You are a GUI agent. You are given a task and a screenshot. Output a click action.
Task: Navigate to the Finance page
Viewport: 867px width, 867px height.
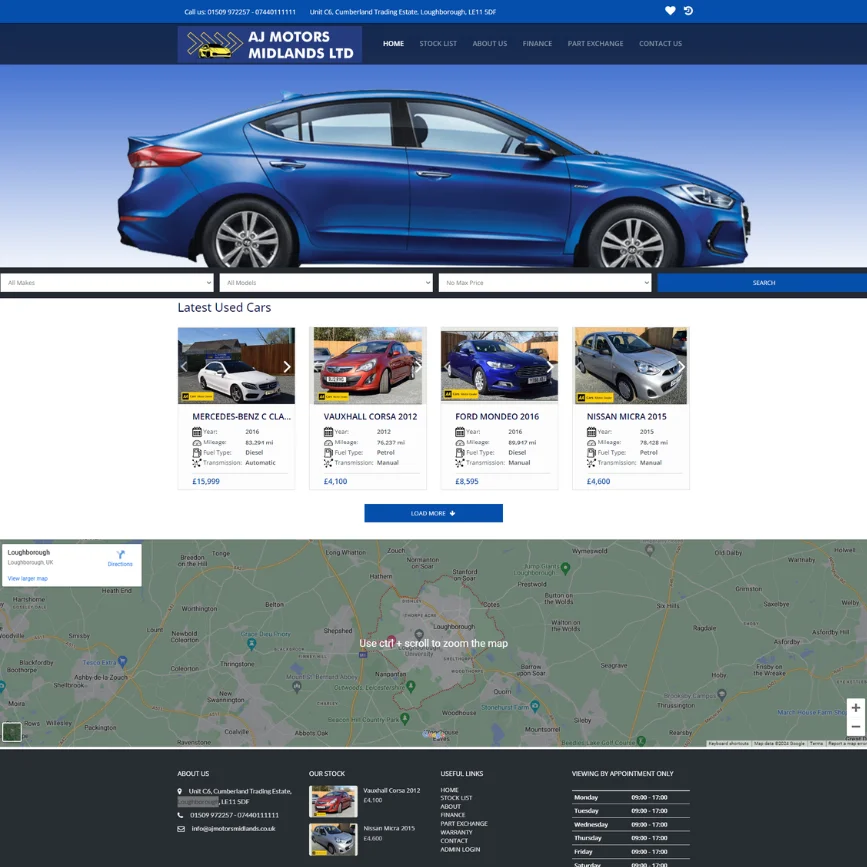pos(537,44)
